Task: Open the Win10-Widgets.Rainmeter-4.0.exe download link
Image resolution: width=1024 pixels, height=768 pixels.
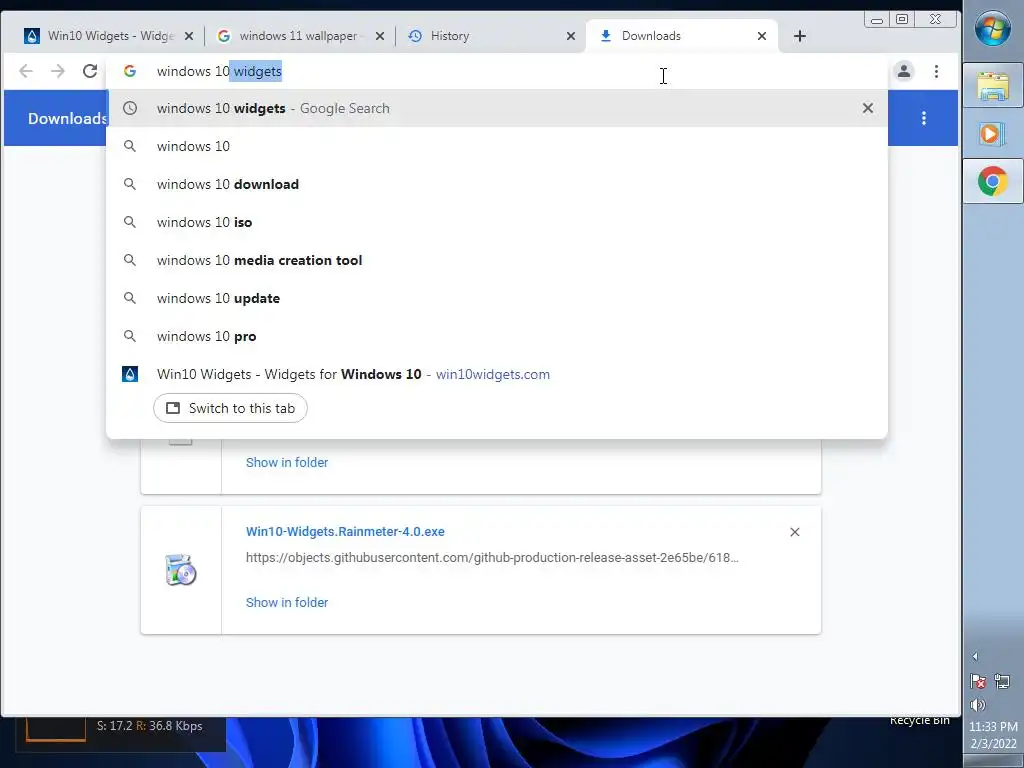Action: pyautogui.click(x=345, y=532)
